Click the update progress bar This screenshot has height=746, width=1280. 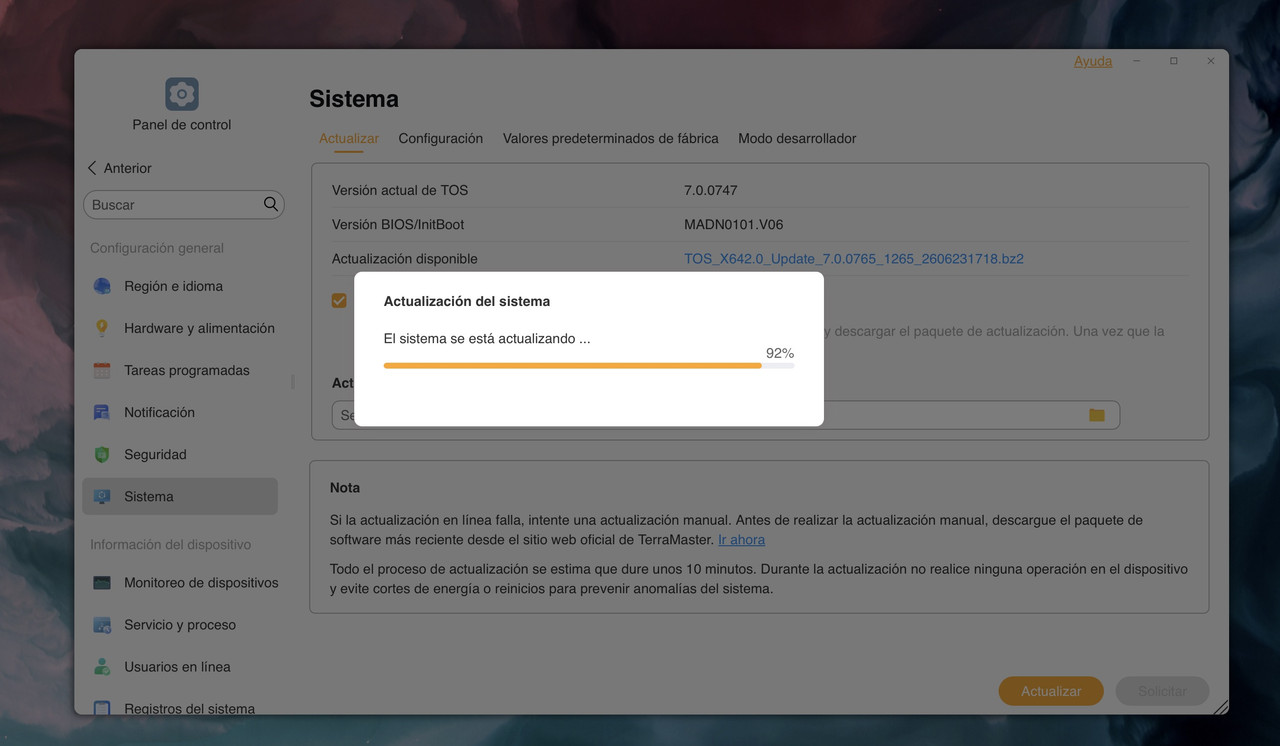(x=589, y=366)
